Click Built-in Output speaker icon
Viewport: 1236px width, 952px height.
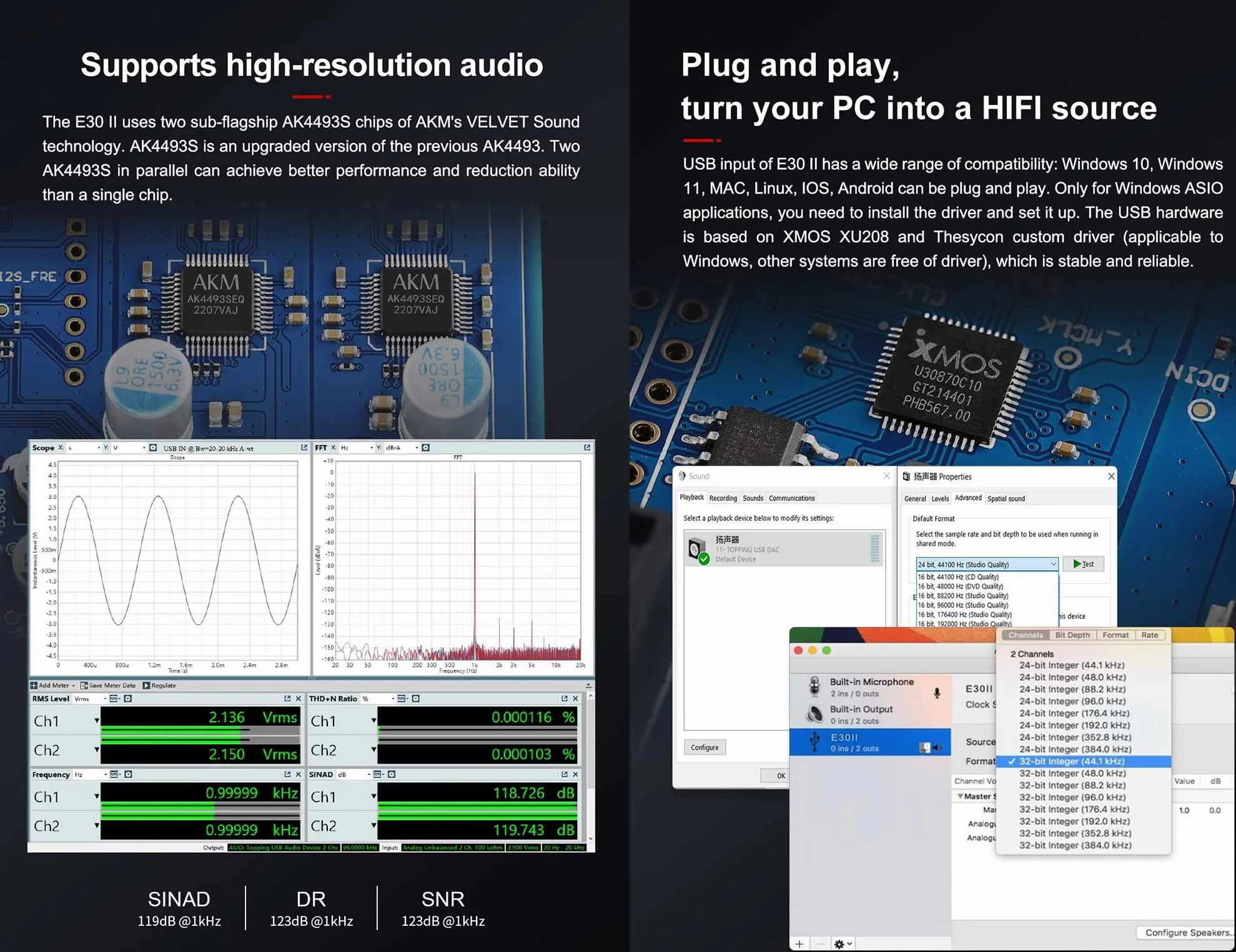point(814,714)
